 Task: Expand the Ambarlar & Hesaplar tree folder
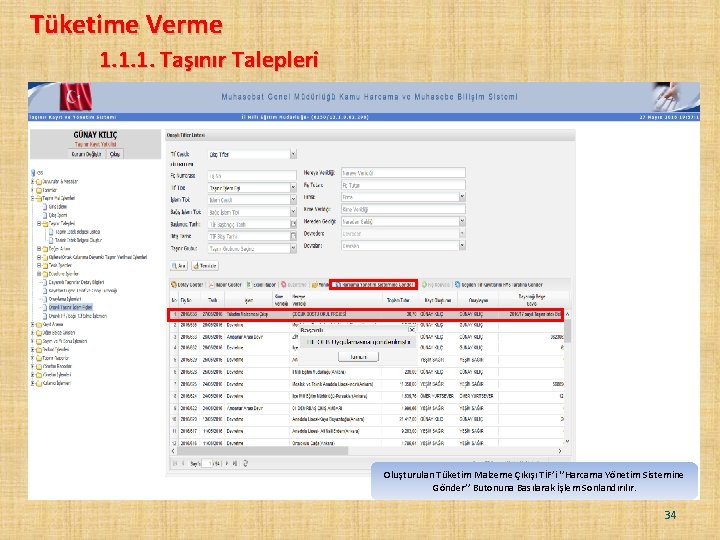[33, 182]
